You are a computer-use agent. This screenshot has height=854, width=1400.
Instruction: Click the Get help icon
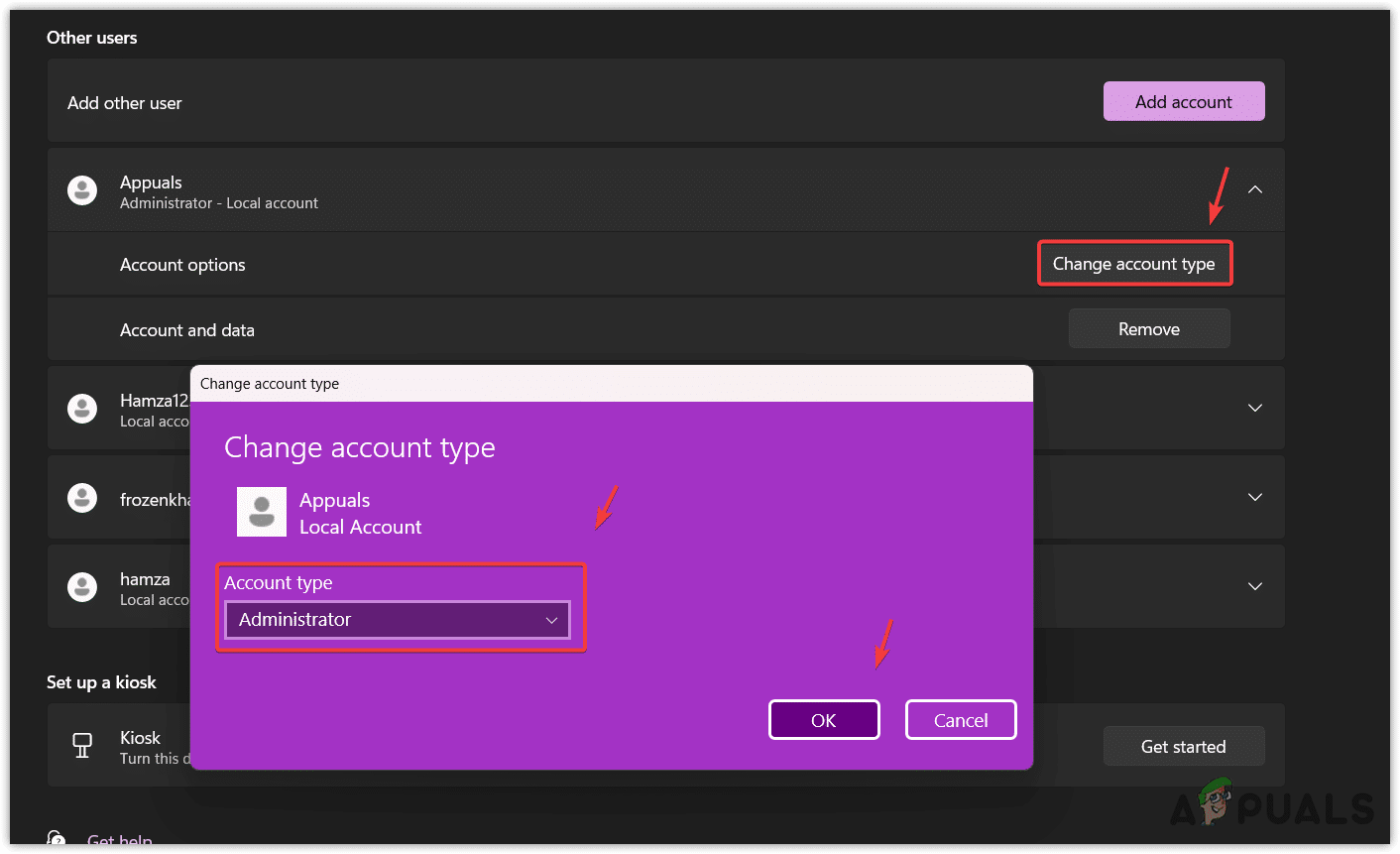[58, 840]
